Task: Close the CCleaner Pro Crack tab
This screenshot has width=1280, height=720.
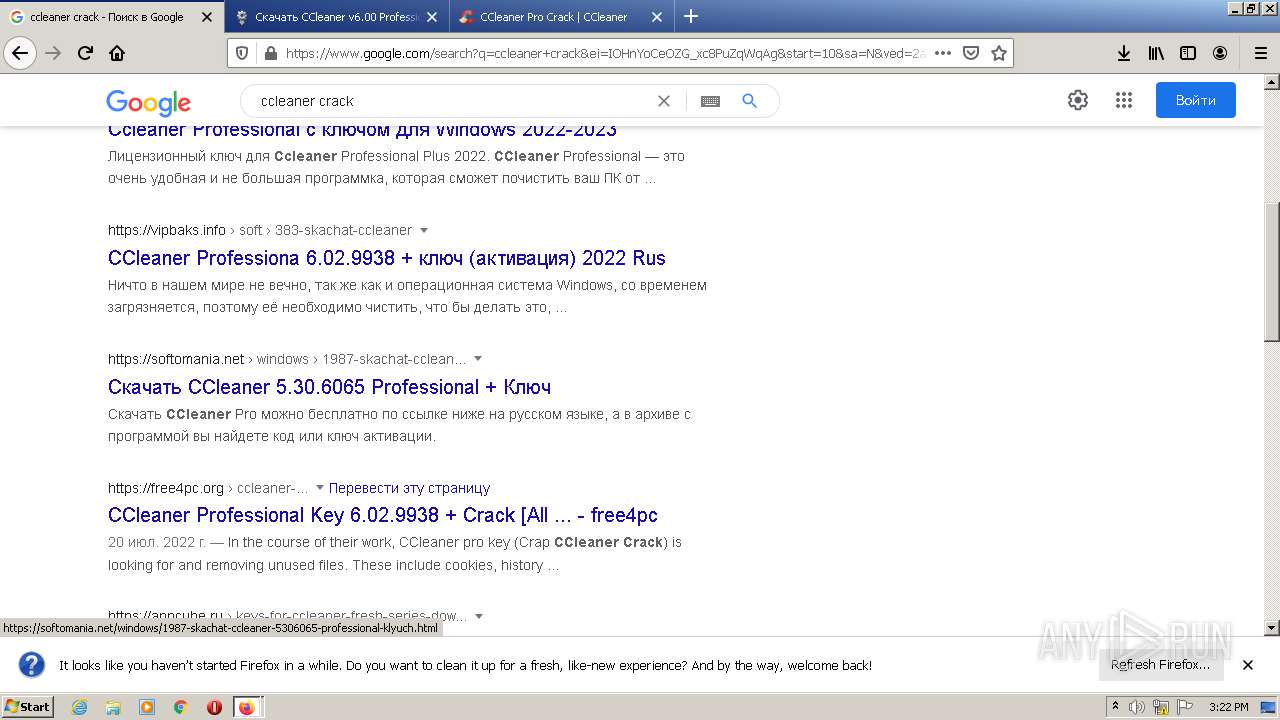Action: coord(657,17)
